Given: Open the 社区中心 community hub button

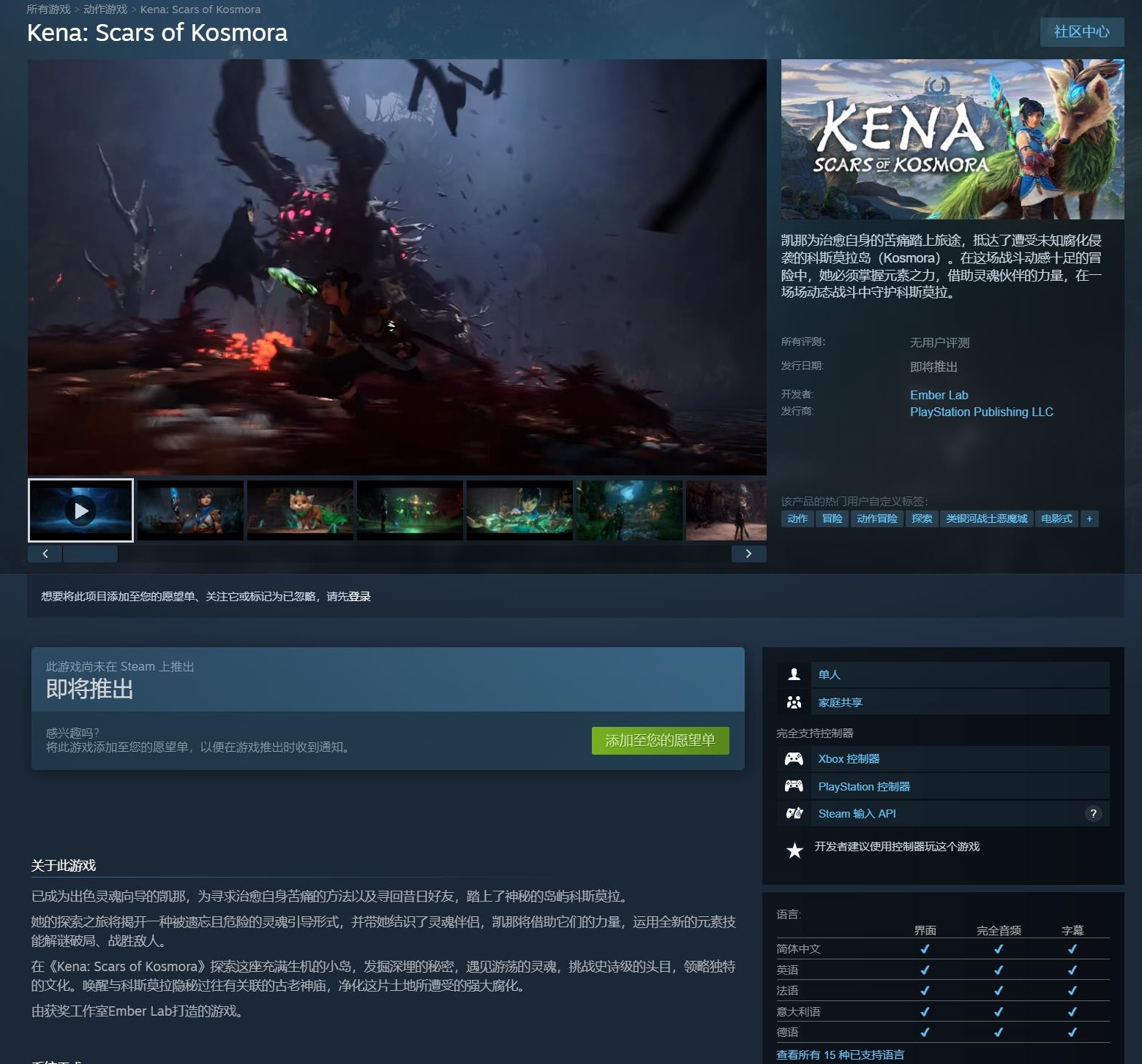Looking at the screenshot, I should point(1081,31).
